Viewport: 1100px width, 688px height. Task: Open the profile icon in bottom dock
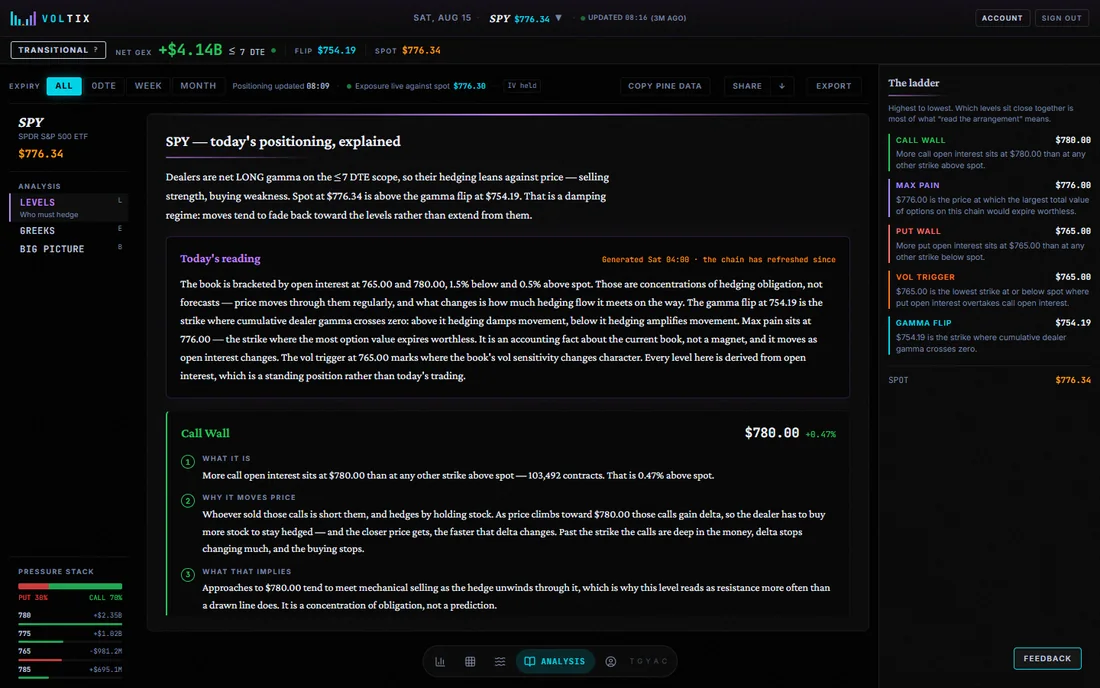[x=610, y=661]
